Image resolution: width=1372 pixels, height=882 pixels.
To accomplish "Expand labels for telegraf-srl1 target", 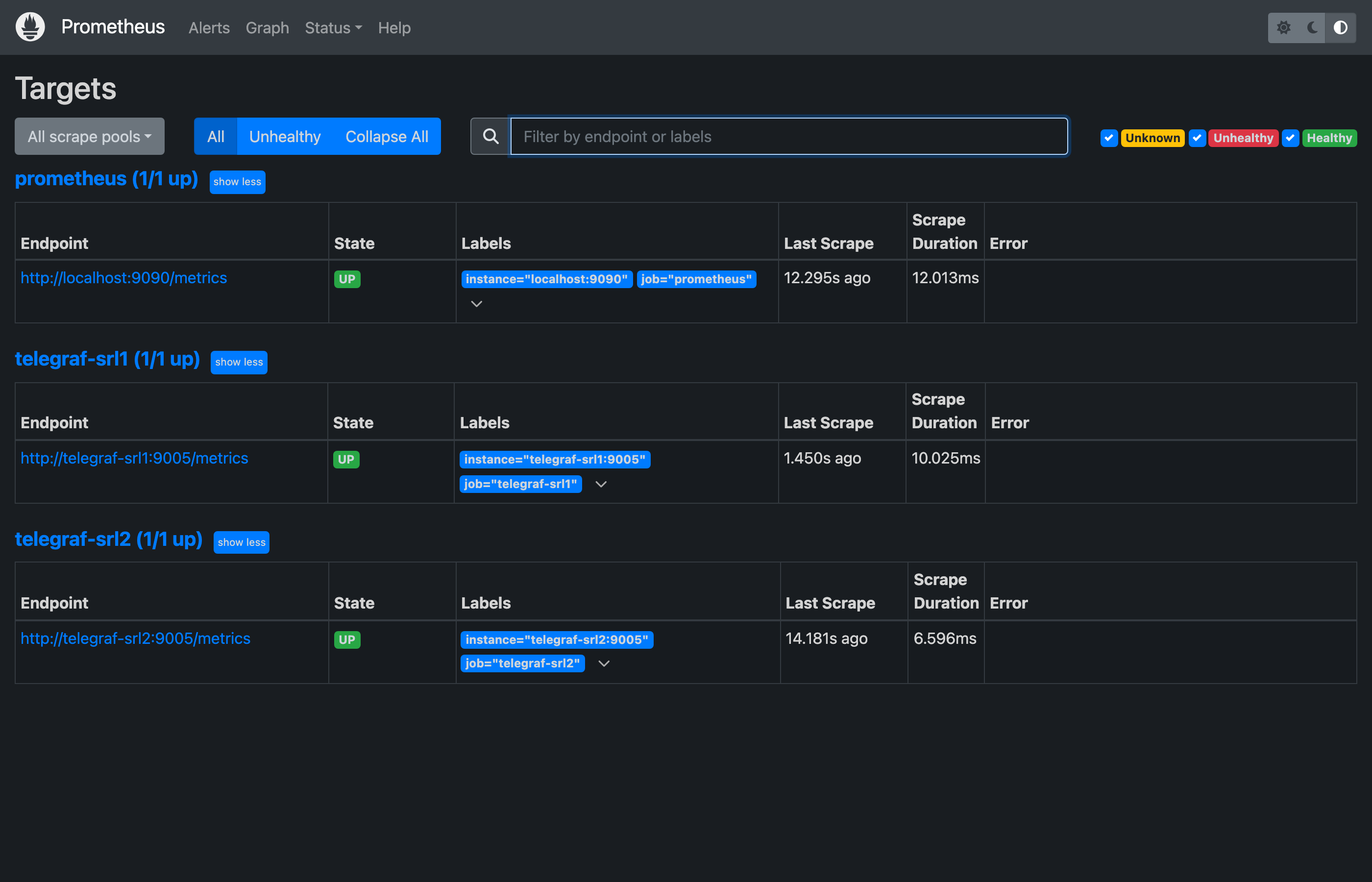I will 601,484.
